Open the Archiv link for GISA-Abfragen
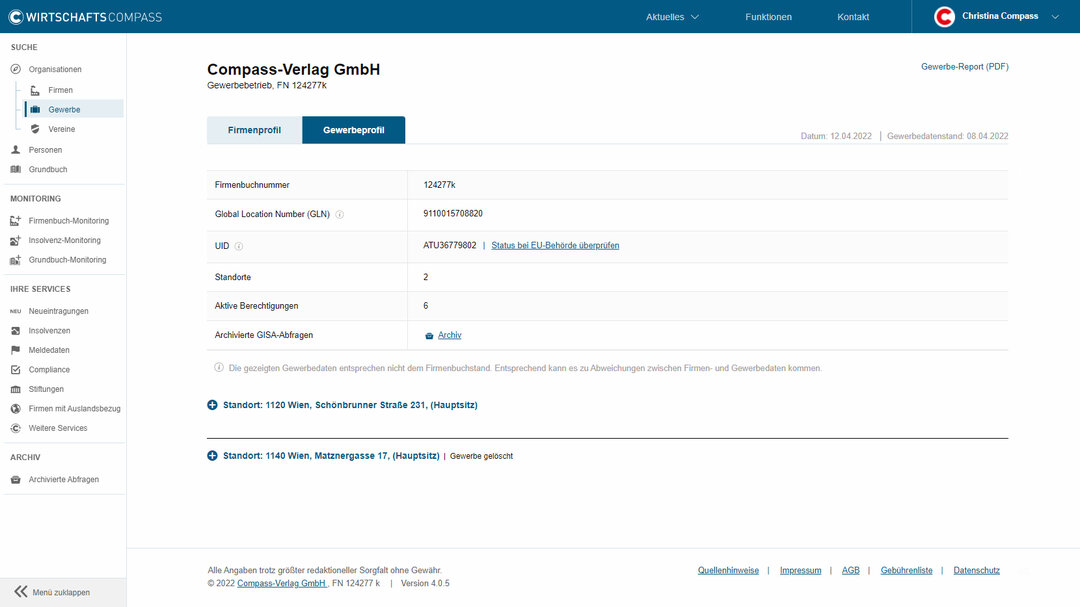This screenshot has width=1080, height=607. pos(450,336)
